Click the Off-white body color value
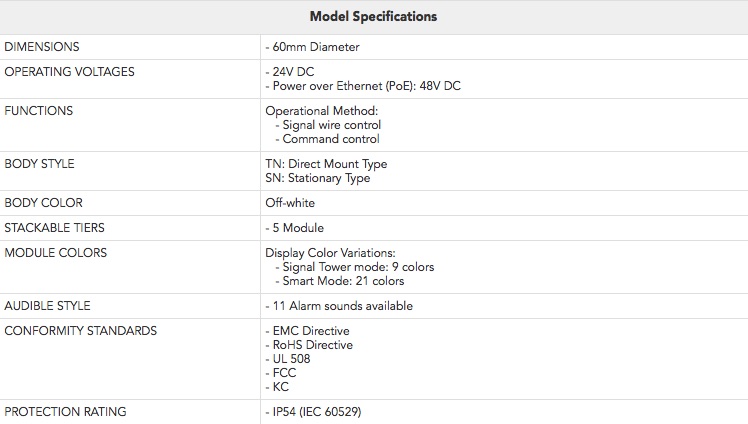The height and width of the screenshot is (424, 748). pyautogui.click(x=290, y=203)
